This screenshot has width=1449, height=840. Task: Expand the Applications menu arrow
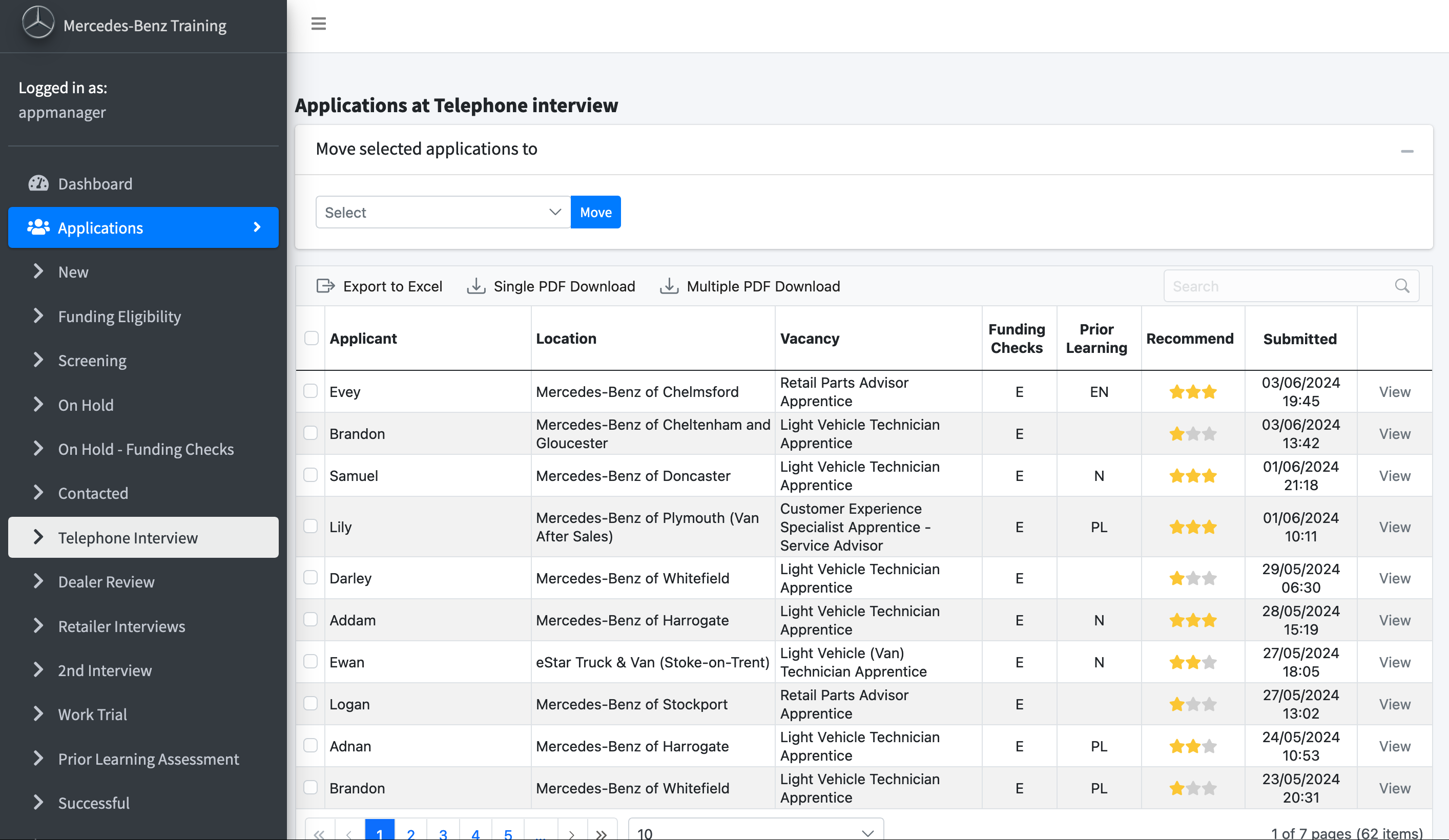click(257, 227)
